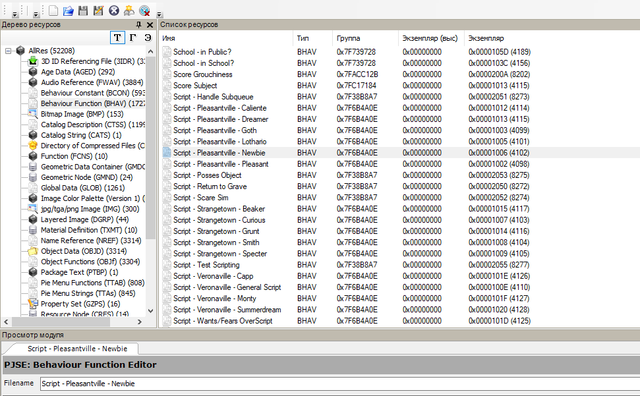Select Name Reference (NREF) (3314)
640x396 pixels.
tap(91, 241)
